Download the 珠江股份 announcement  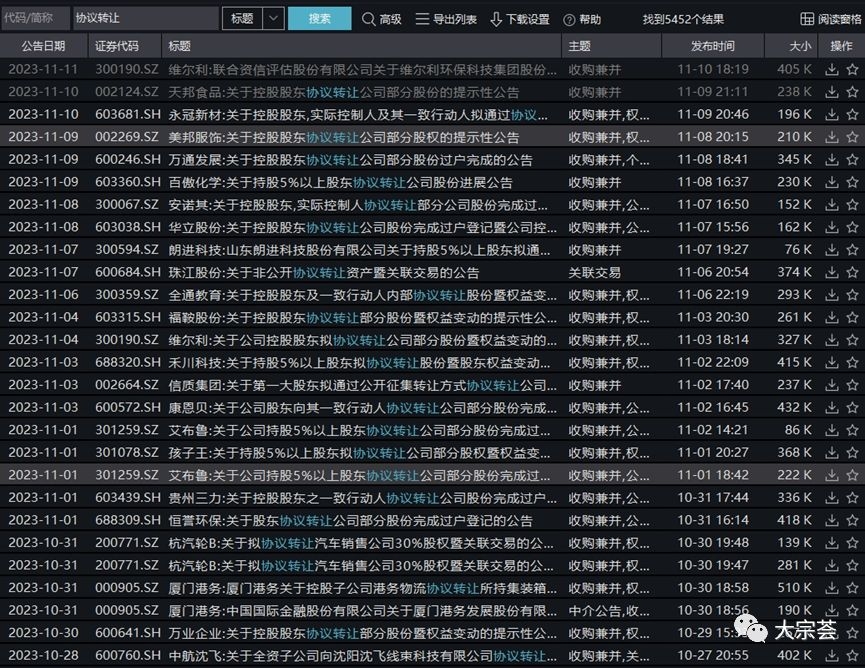point(832,271)
